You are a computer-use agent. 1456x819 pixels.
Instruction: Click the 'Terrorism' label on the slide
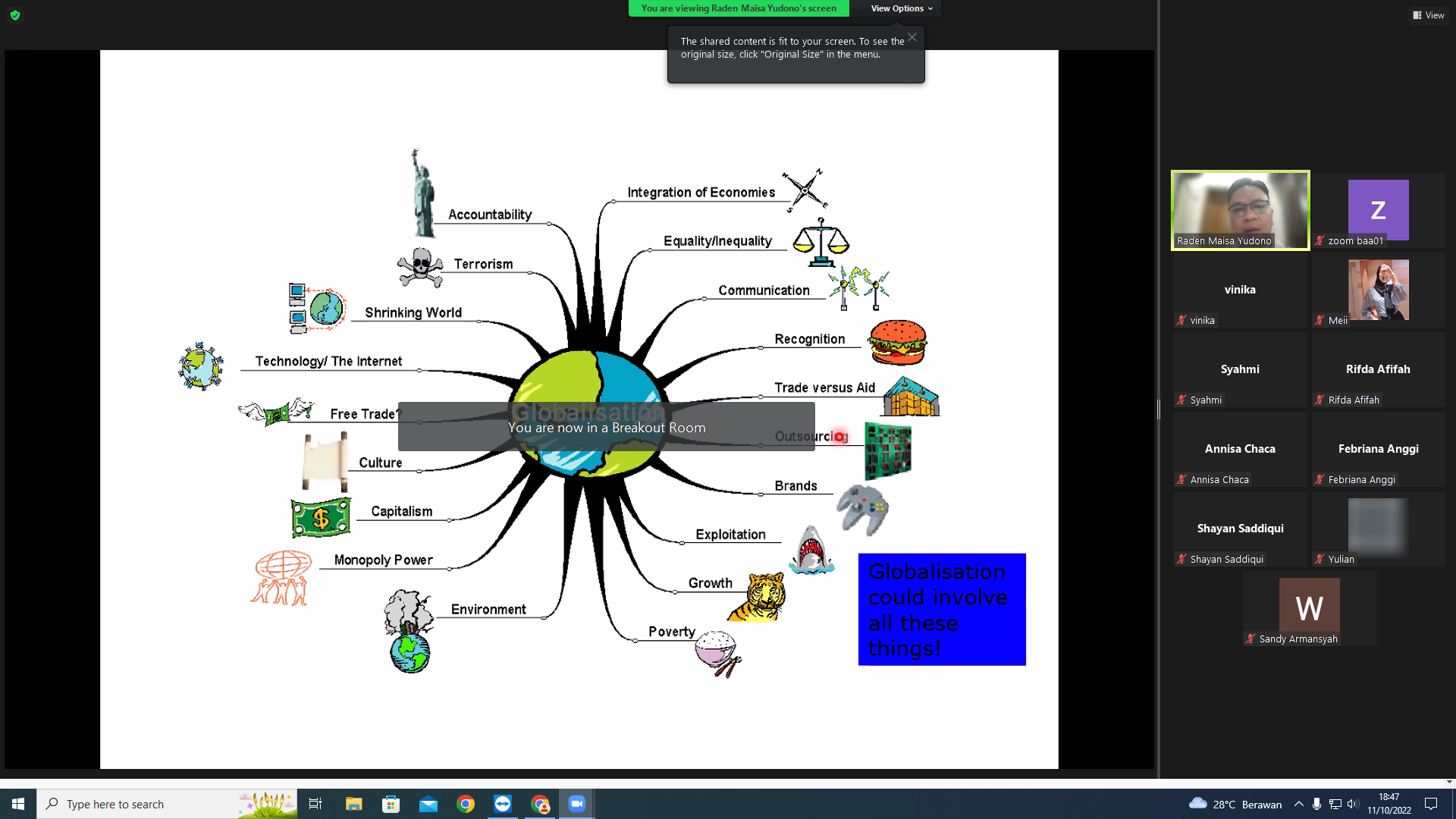(x=484, y=264)
